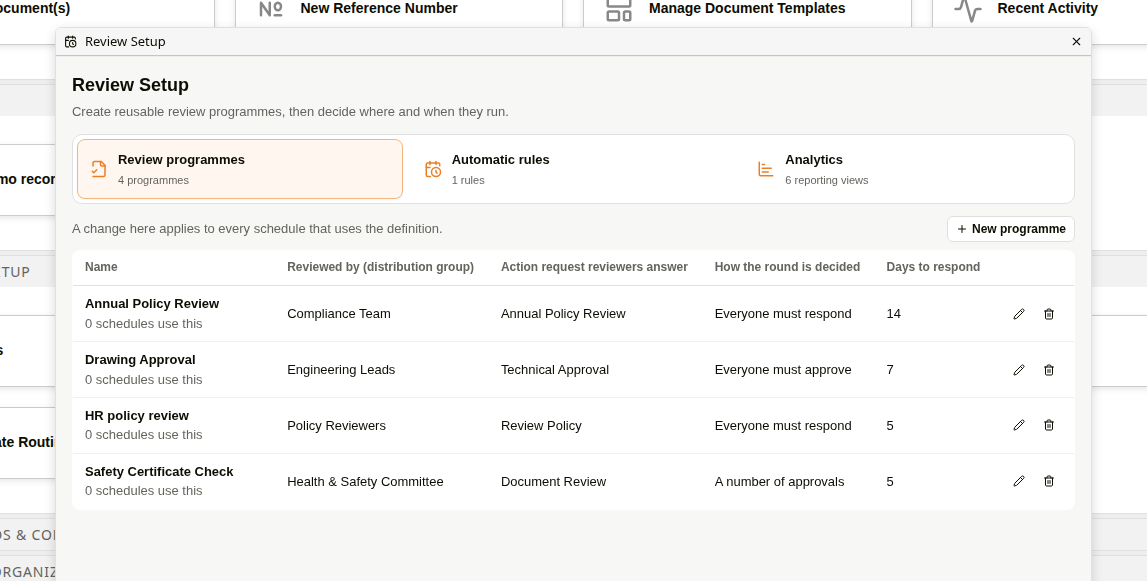This screenshot has height=581, width=1147.
Task: Click the Review Setup title bar icon
Action: tap(70, 42)
